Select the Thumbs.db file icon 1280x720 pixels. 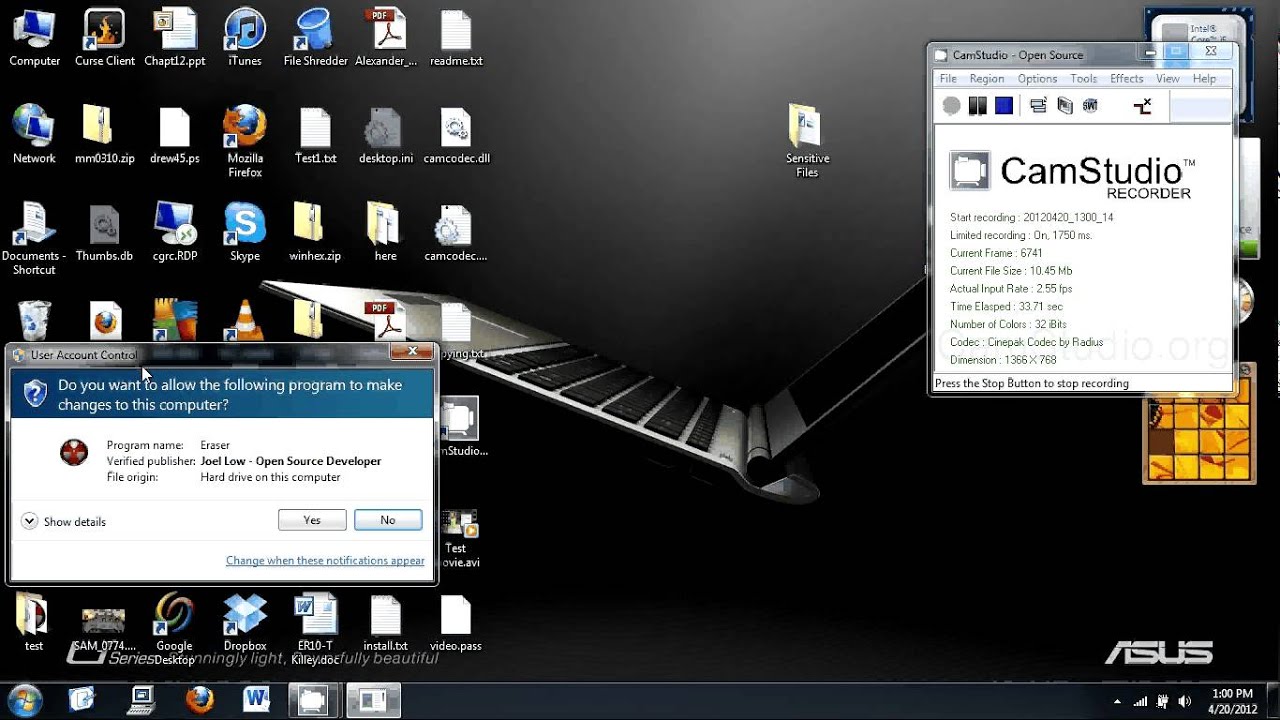(x=105, y=232)
